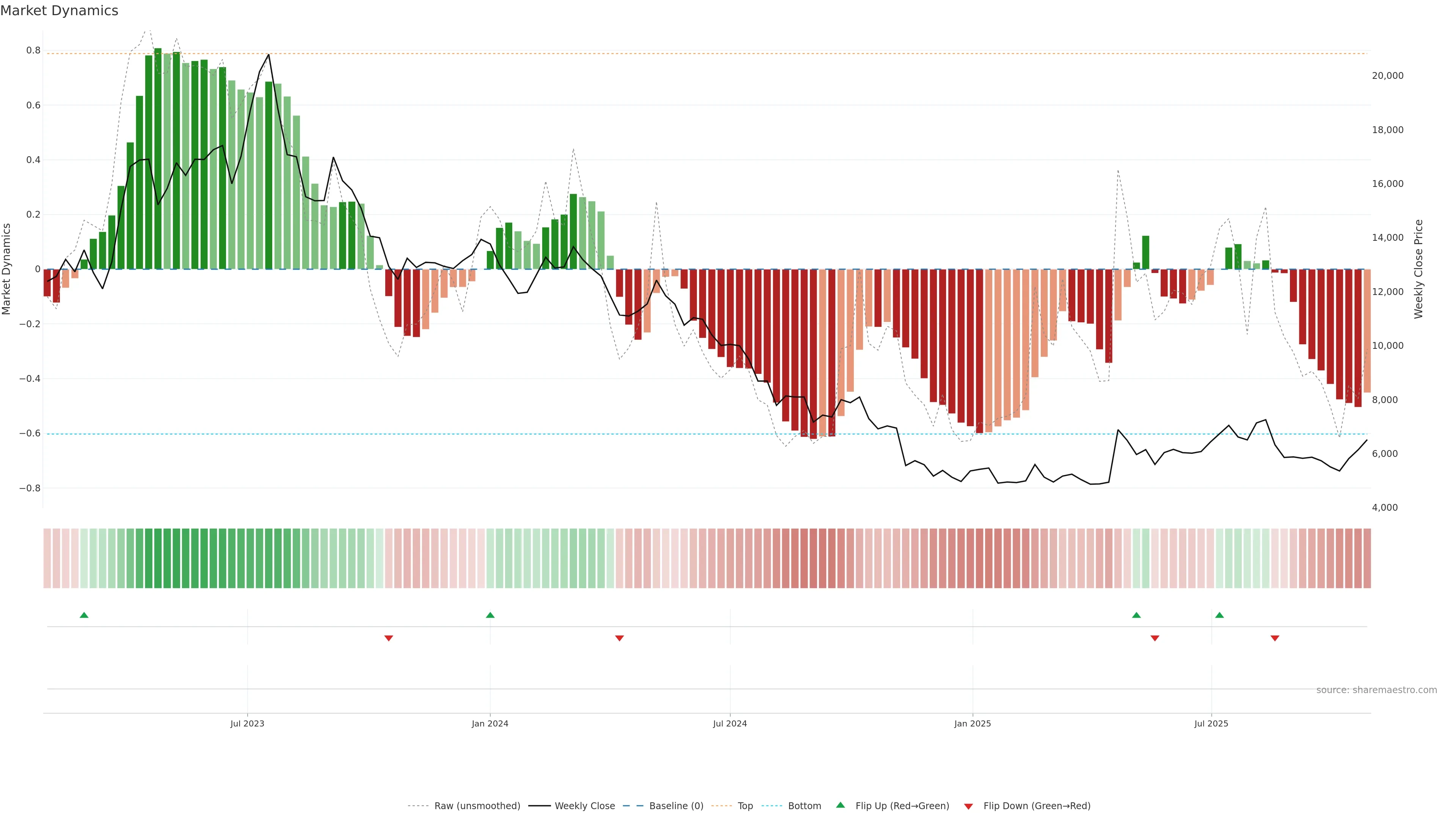Click the Jul 2024 x-axis label
This screenshot has width=1456, height=819.
[730, 723]
